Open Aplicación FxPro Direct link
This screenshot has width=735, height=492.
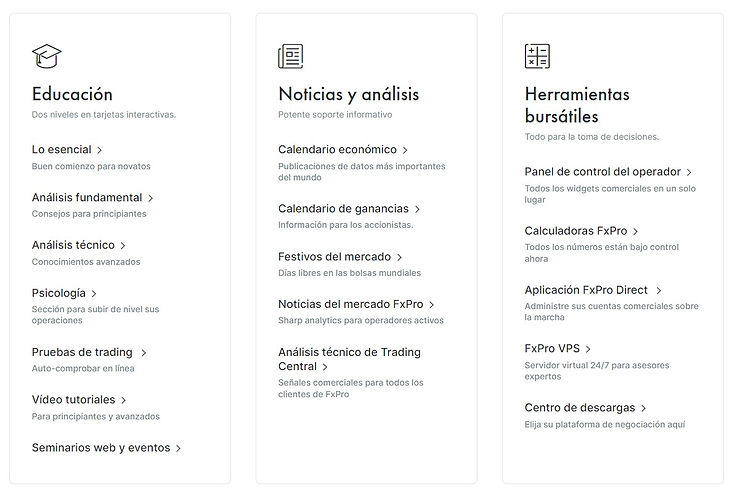click(586, 290)
